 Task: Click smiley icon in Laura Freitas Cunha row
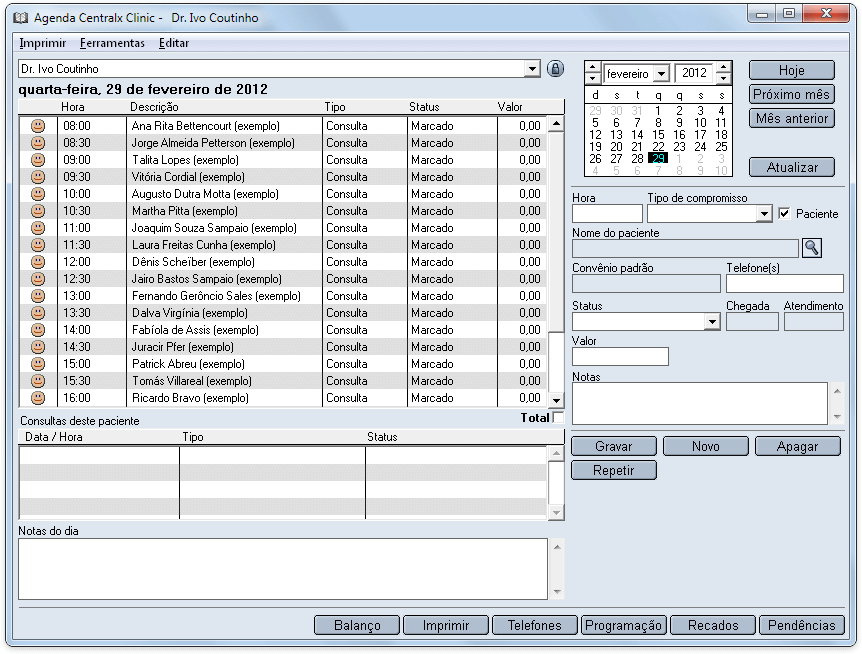(x=38, y=245)
